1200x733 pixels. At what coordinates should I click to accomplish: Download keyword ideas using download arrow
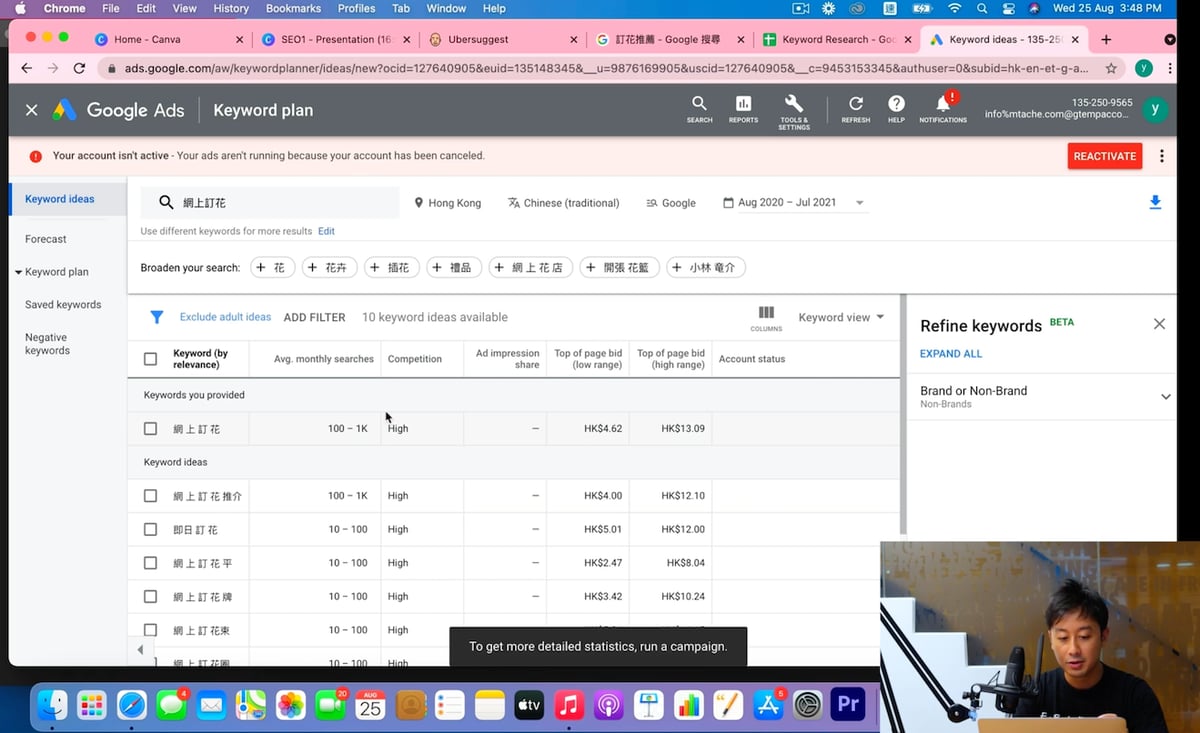pos(1155,203)
